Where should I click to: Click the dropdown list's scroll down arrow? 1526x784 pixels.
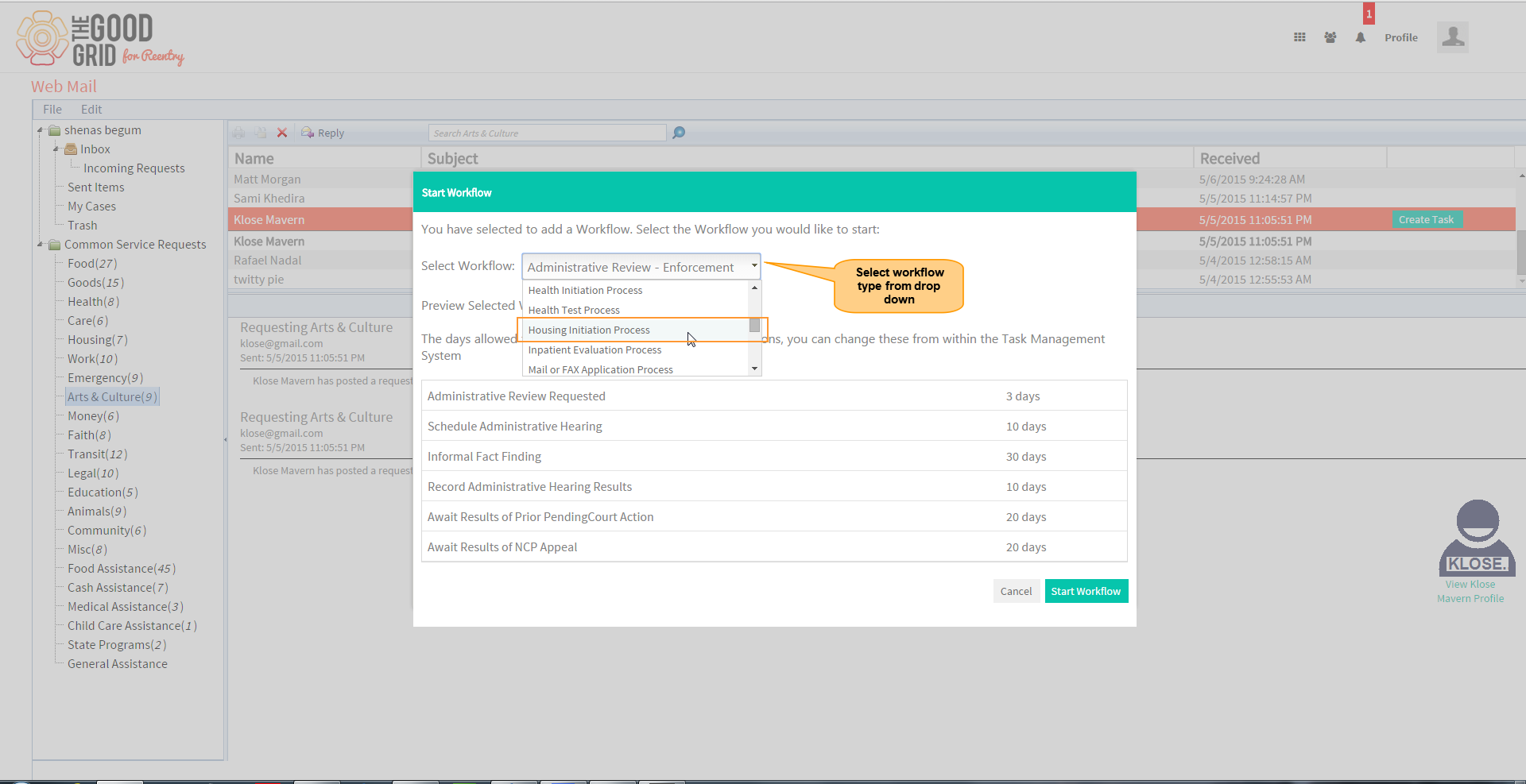point(755,369)
